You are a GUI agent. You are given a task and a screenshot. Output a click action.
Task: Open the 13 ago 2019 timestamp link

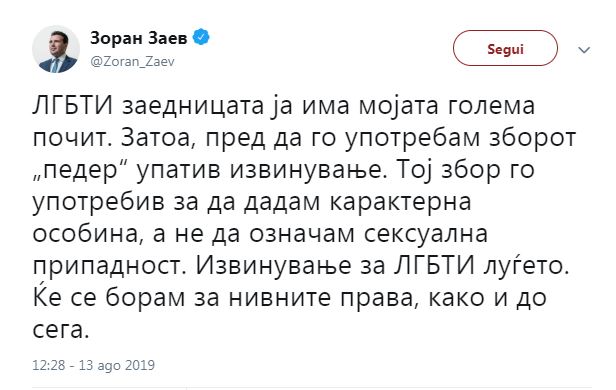pyautogui.click(x=94, y=365)
